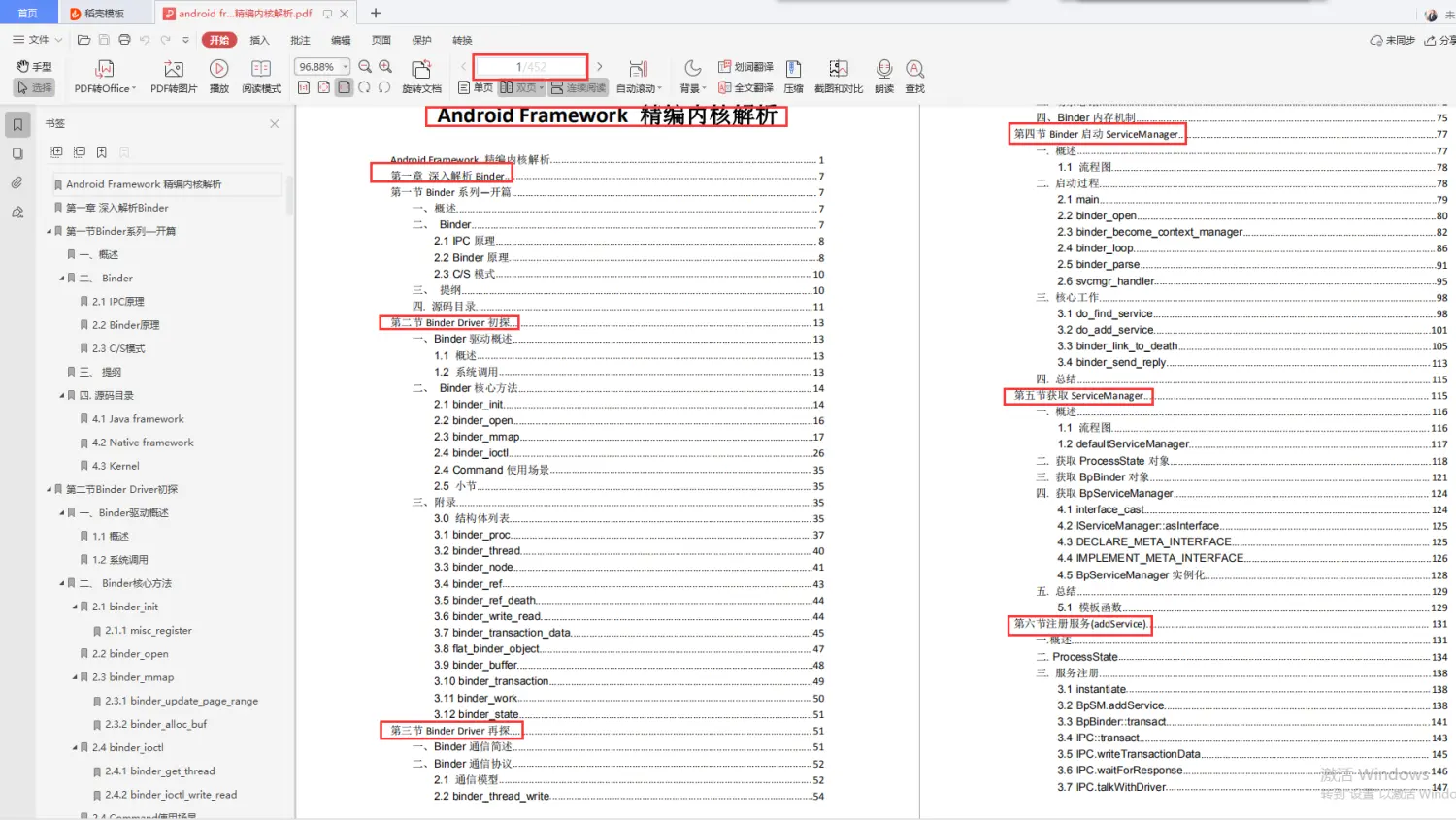Enable 划词翻译 word translation

pos(745,66)
